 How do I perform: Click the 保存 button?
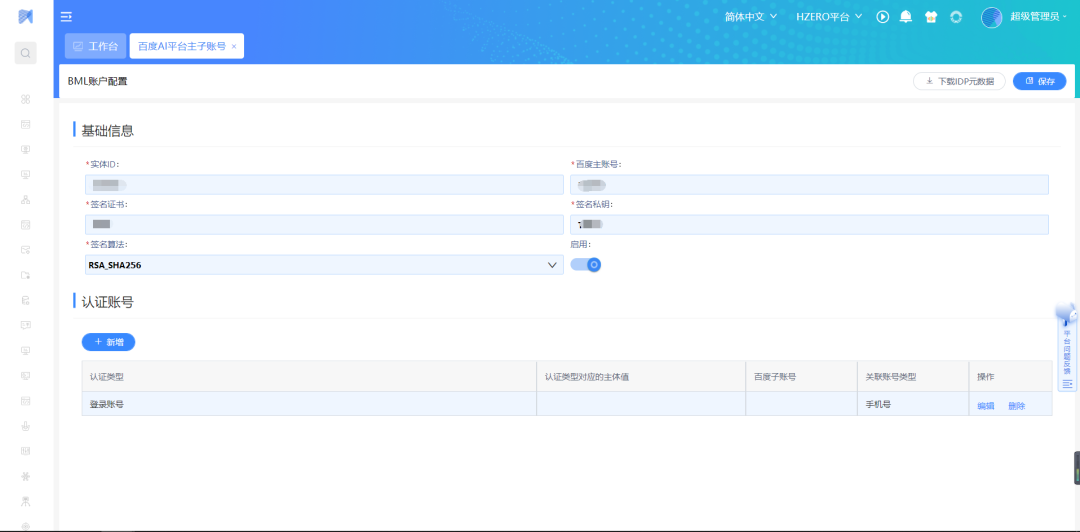(x=1039, y=82)
